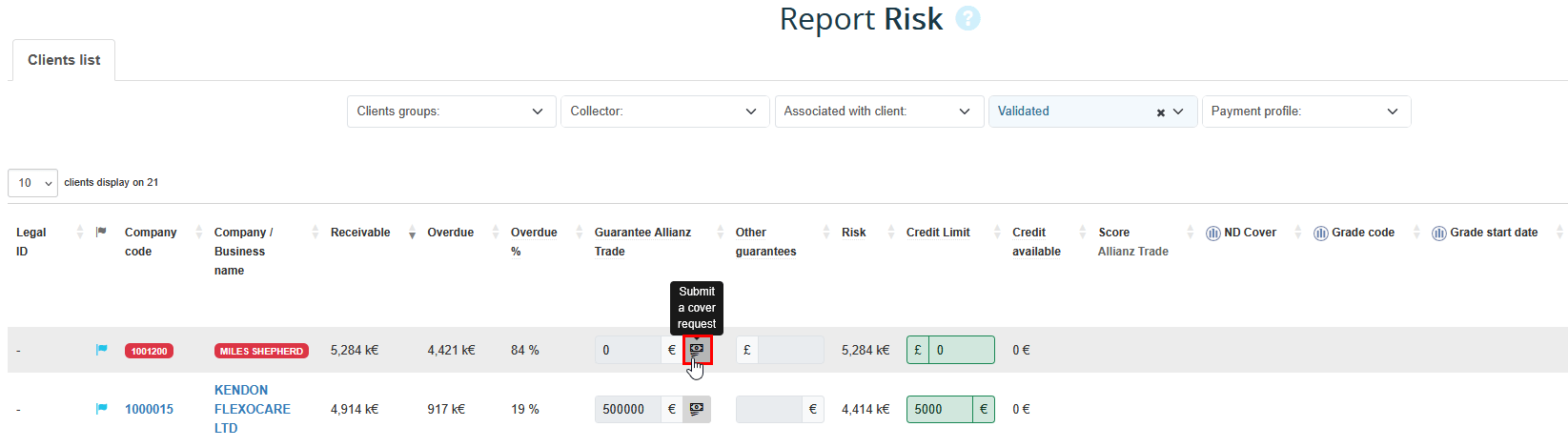Change the clients per page selector
Viewport: 1568px width, 447px height.
pos(33,183)
